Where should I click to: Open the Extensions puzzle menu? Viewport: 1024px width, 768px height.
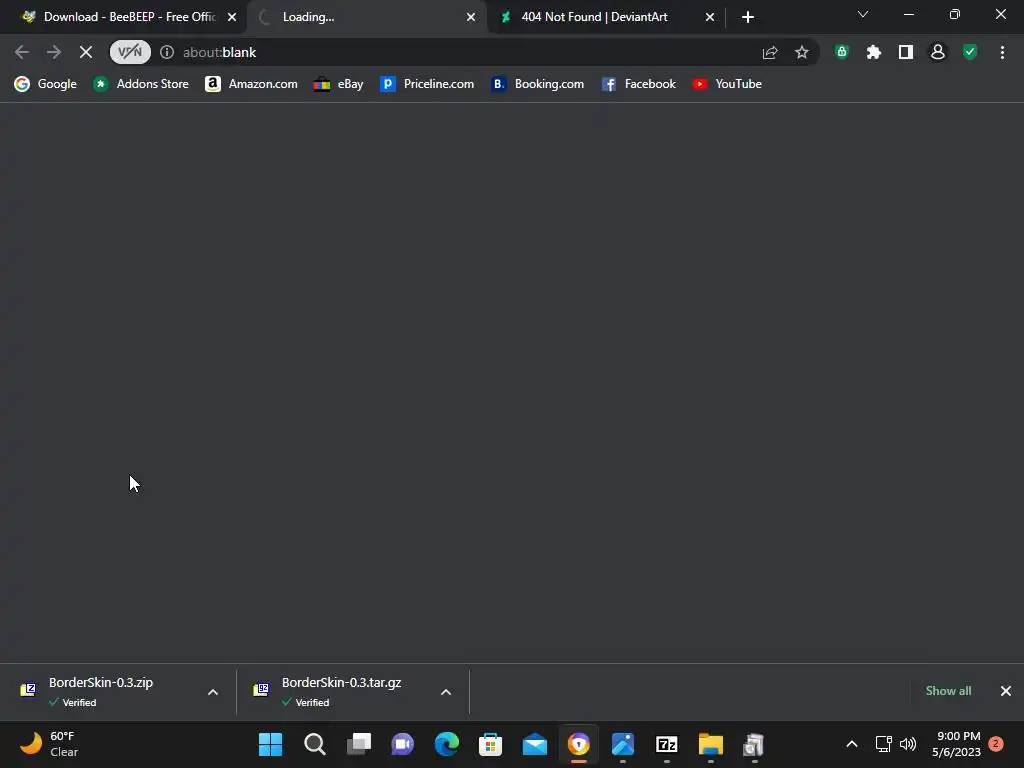[874, 52]
